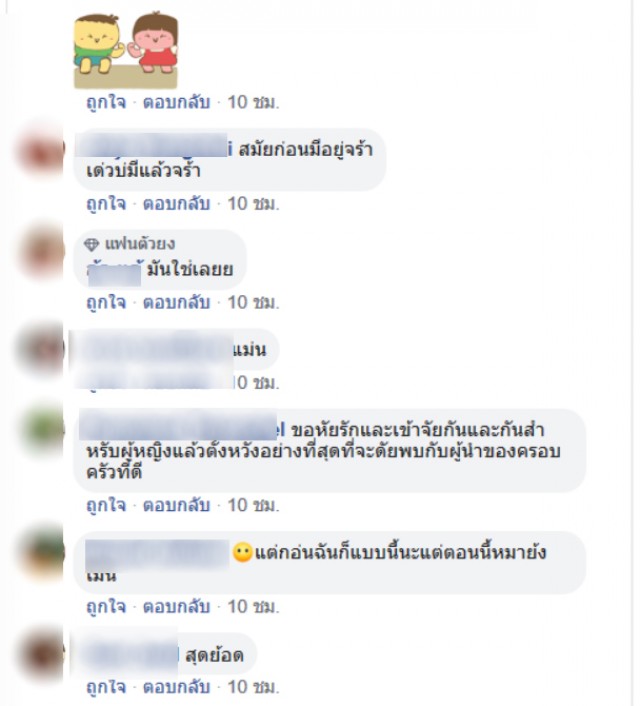Reply to the มันใช่เลยย comment
The height and width of the screenshot is (706, 640).
pos(177,302)
